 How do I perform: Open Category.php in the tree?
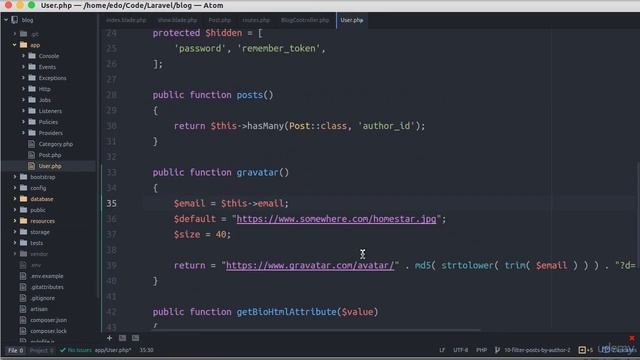point(56,144)
